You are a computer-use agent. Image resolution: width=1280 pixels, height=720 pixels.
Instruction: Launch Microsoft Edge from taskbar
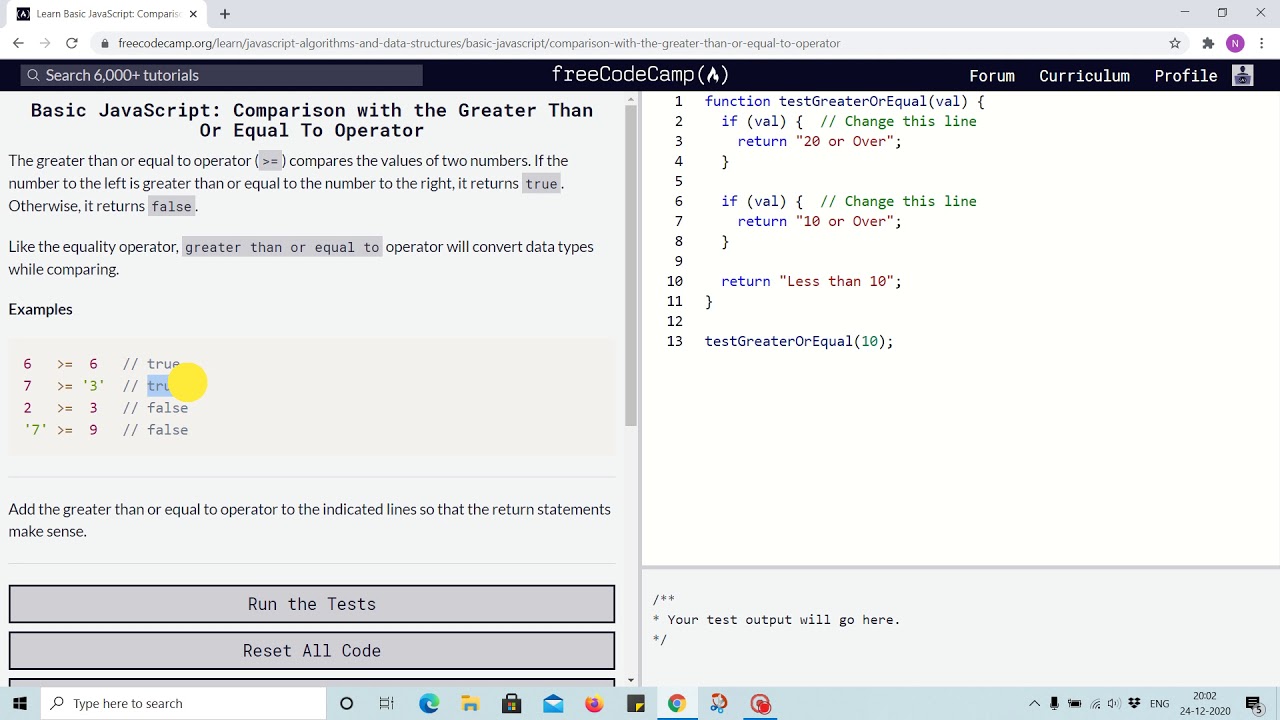(429, 703)
